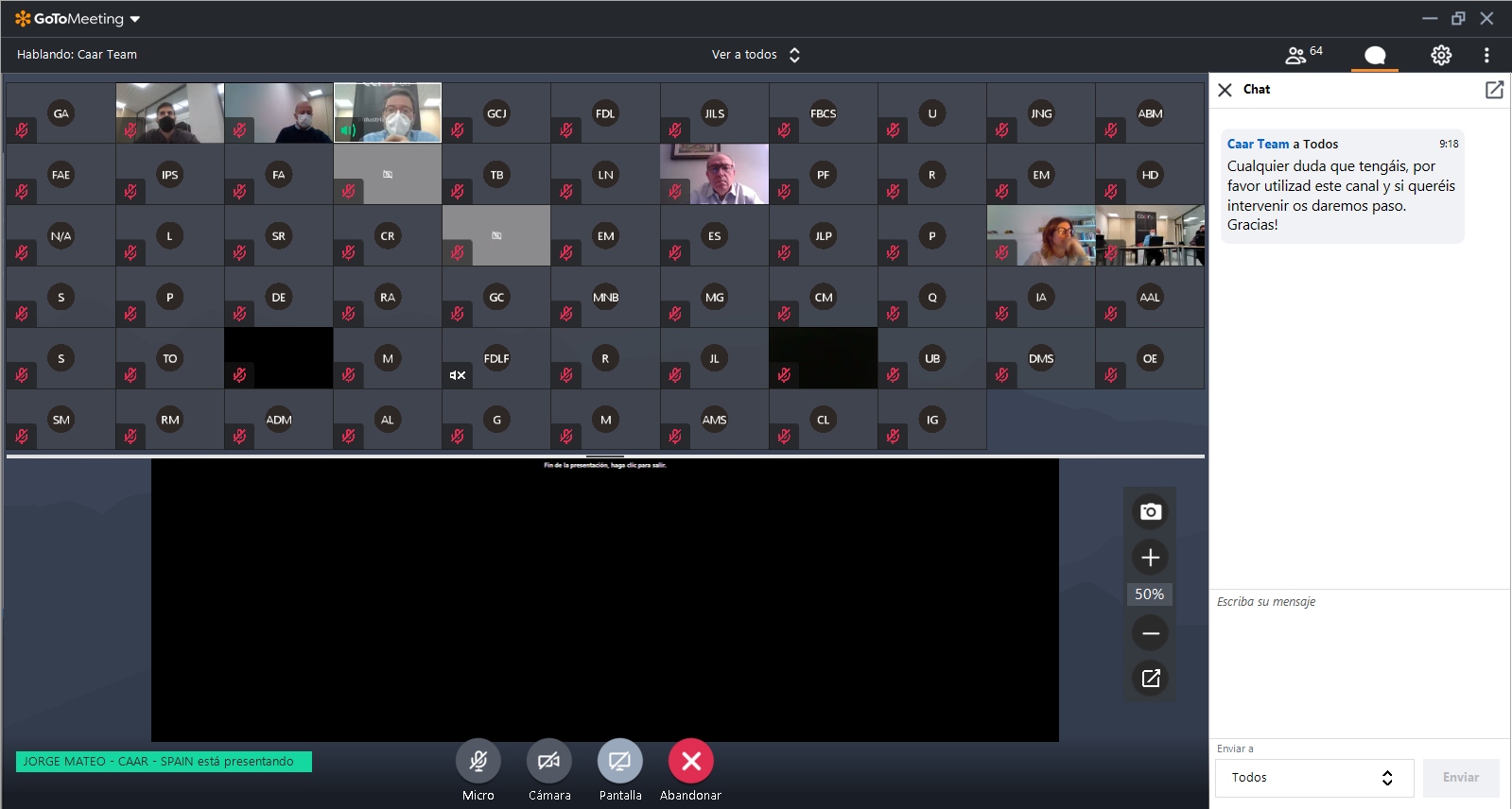This screenshot has height=809, width=1512.
Task: Leave the meeting with Abandonar
Action: tap(691, 761)
